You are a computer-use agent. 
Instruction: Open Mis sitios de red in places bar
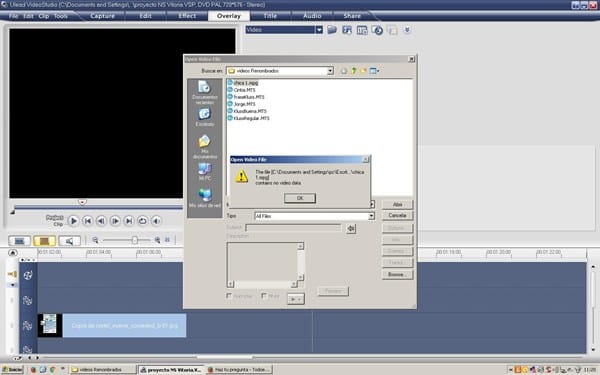(x=204, y=198)
